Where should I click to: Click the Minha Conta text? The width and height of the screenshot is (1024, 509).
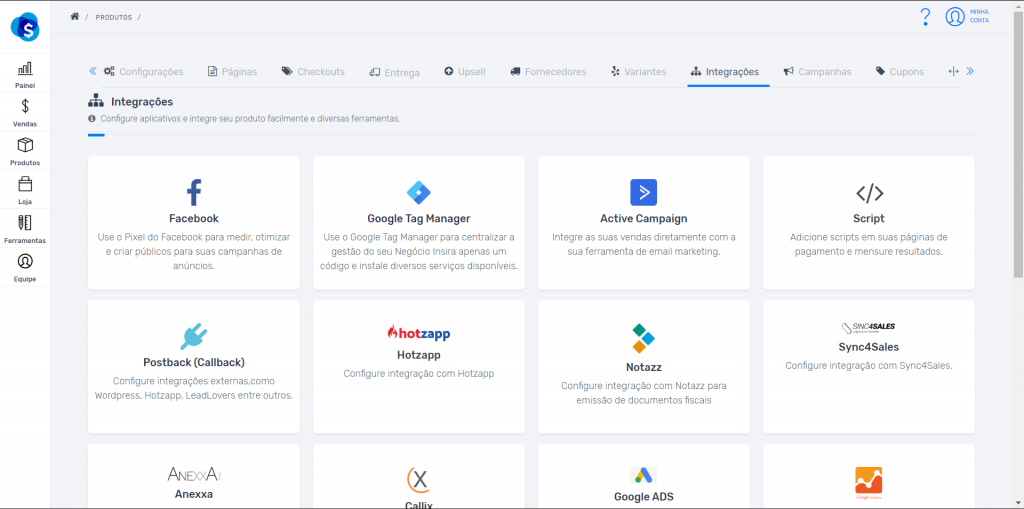click(x=979, y=16)
